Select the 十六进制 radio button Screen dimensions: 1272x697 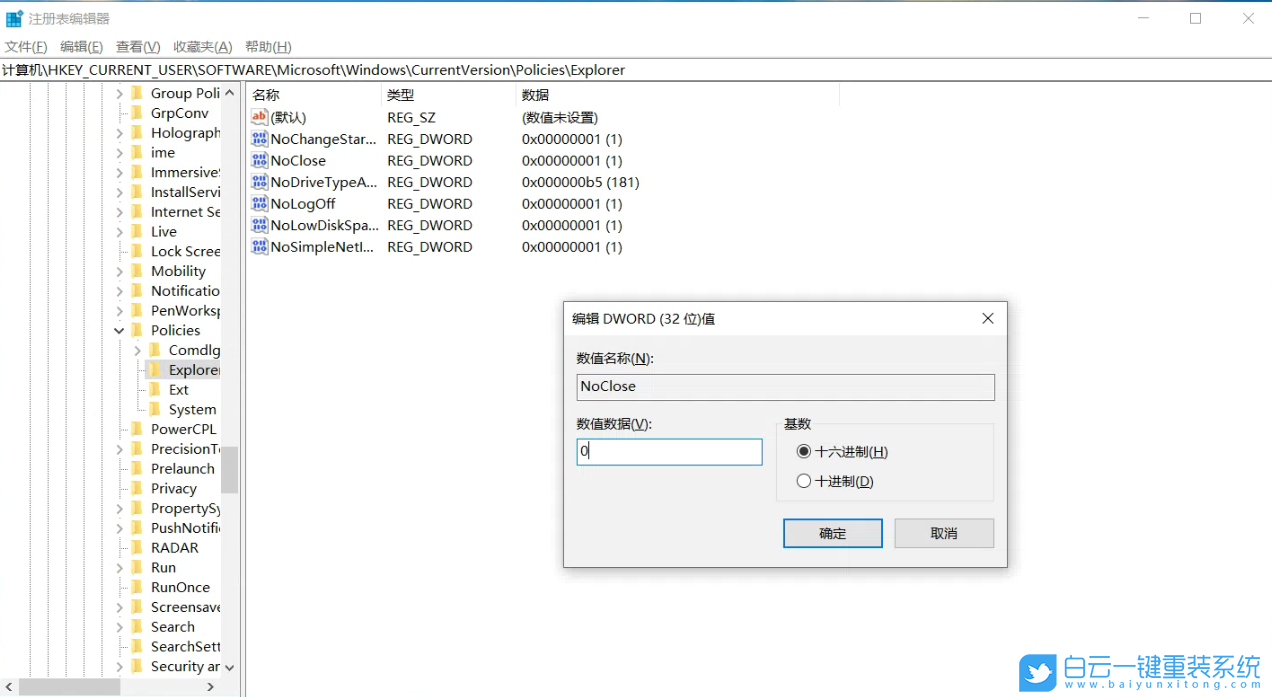[x=803, y=451]
